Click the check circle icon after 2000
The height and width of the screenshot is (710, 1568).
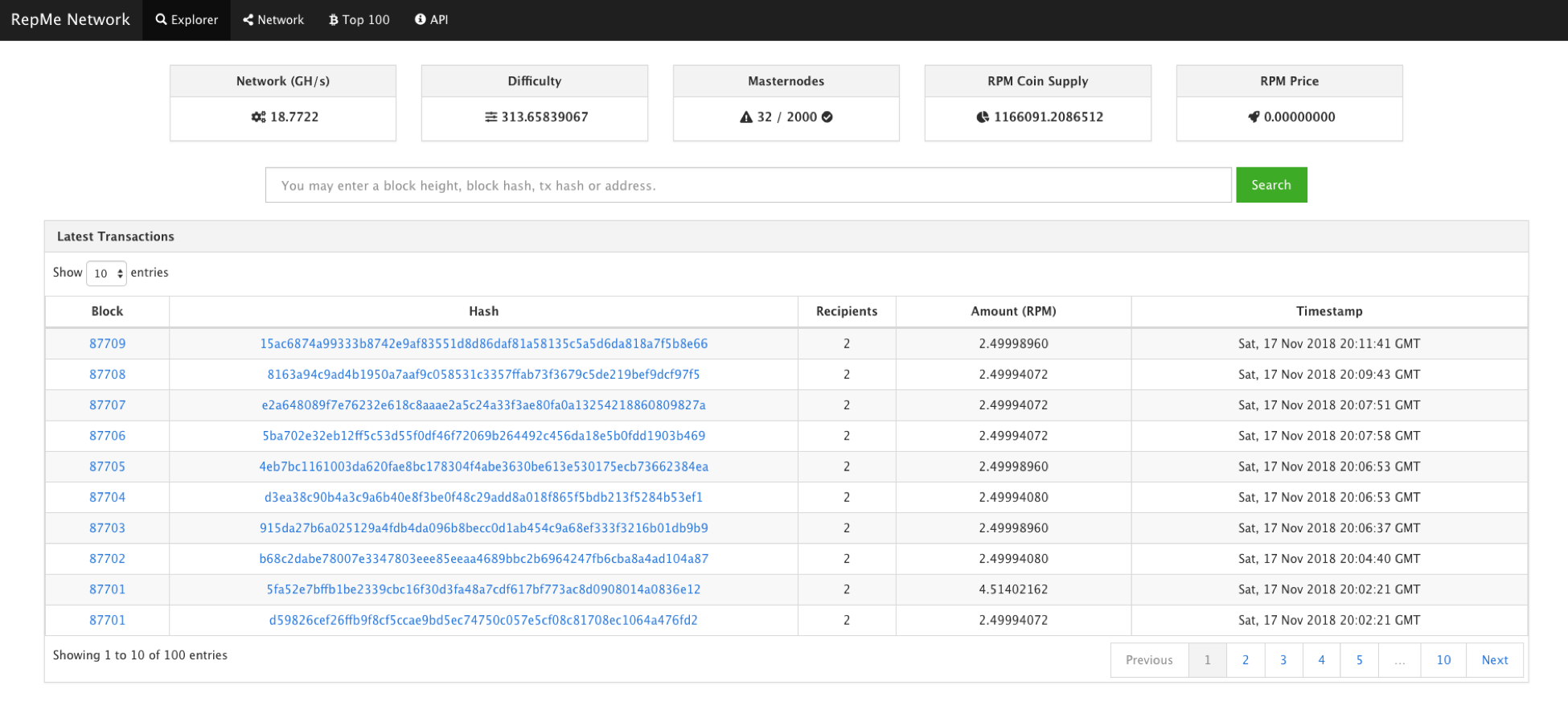coord(827,117)
